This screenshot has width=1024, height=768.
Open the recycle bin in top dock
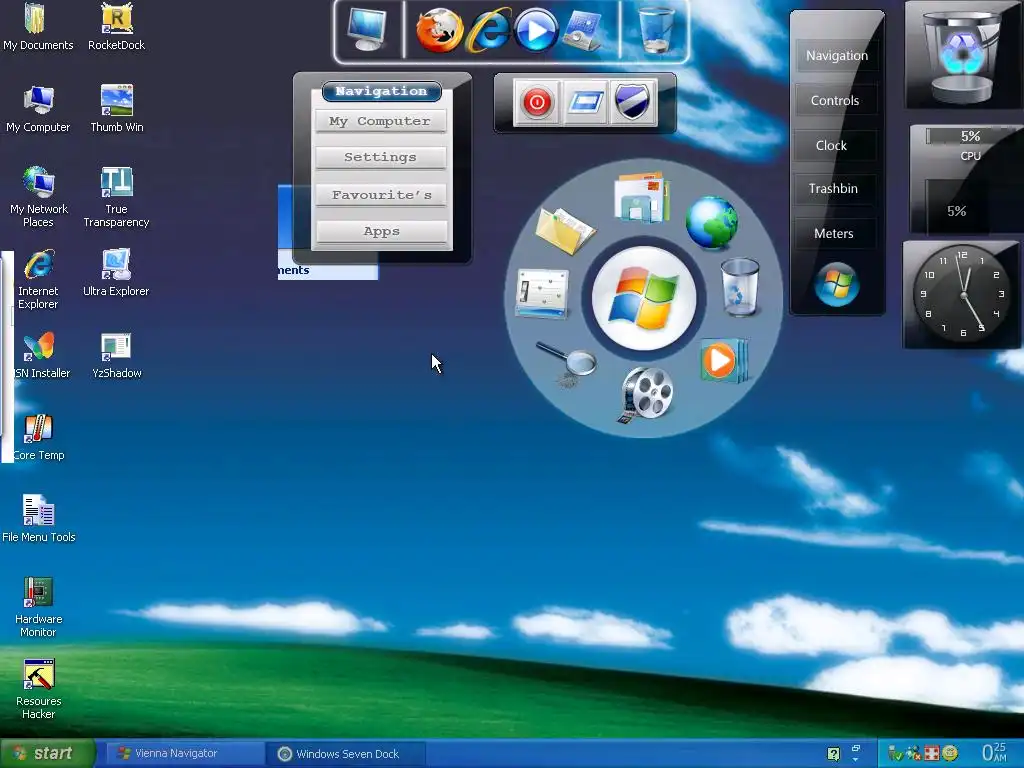656,29
